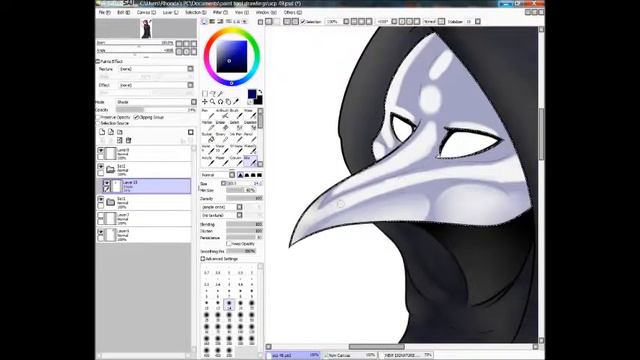Show the RGB slider panel icon
Viewport: 640px width, 360px height.
coord(212,22)
